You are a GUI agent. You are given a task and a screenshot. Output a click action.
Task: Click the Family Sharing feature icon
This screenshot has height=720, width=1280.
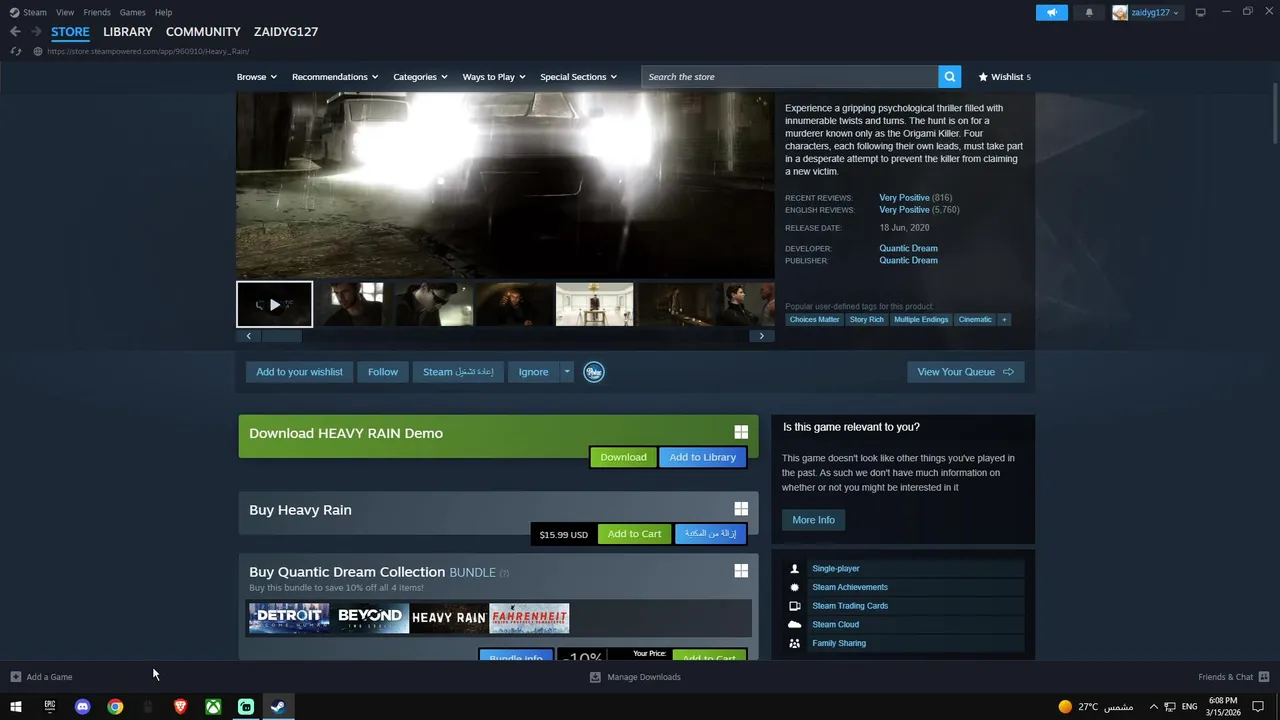pos(795,643)
